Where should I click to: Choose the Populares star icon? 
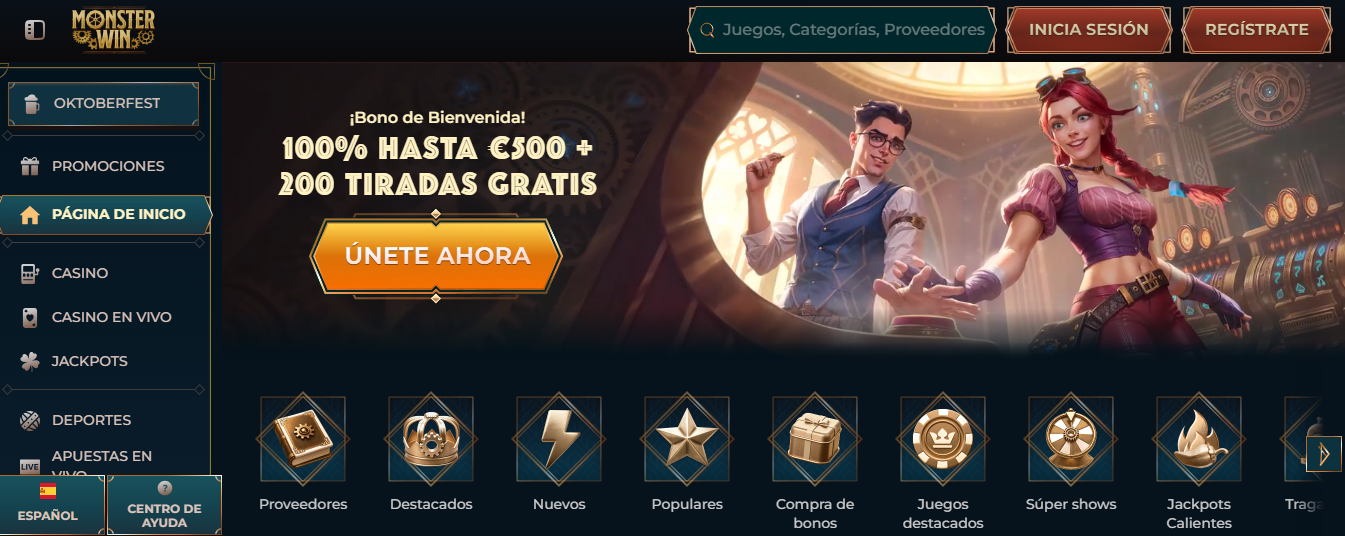point(687,438)
